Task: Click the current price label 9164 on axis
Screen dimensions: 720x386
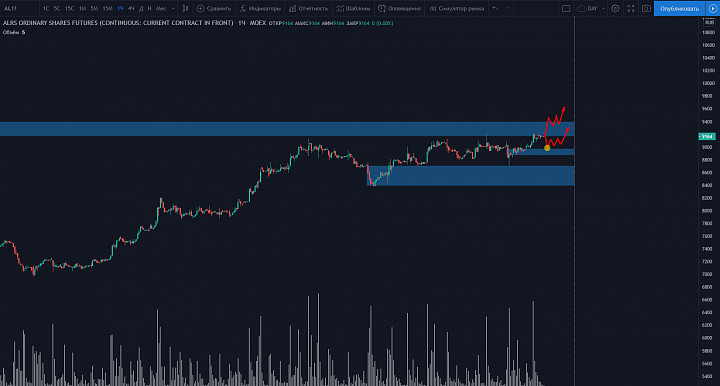Action: [x=707, y=136]
